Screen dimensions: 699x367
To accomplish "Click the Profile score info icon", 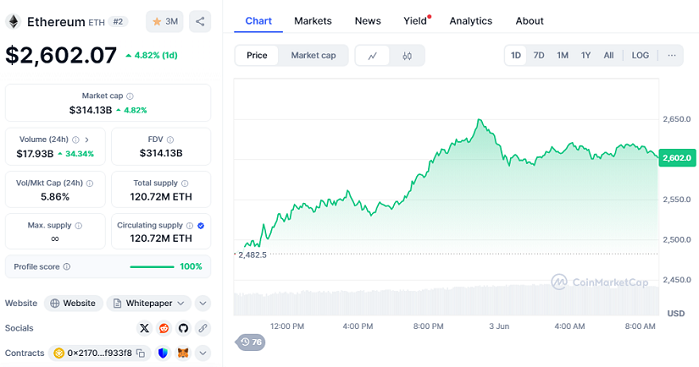I will click(x=66, y=267).
